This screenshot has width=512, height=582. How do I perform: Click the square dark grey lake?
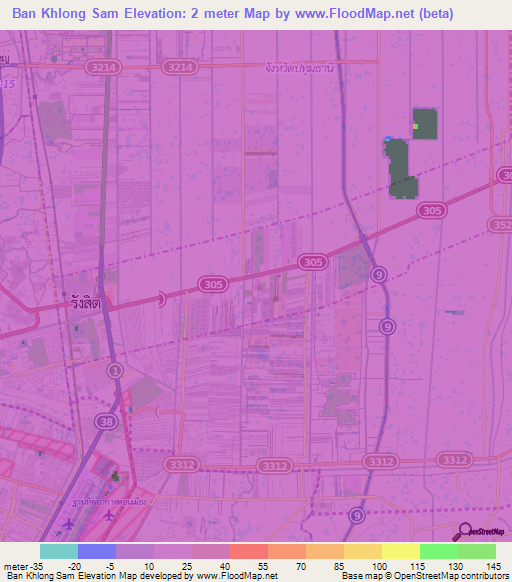(425, 124)
